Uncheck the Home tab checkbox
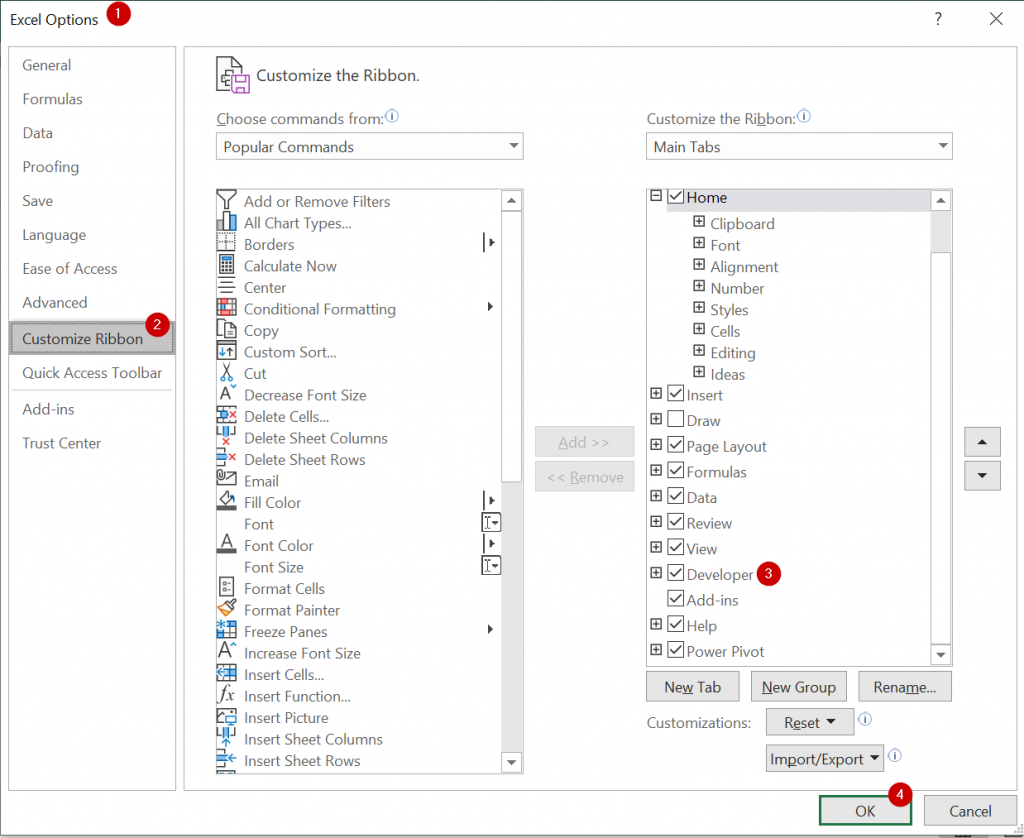1024x838 pixels. click(676, 197)
